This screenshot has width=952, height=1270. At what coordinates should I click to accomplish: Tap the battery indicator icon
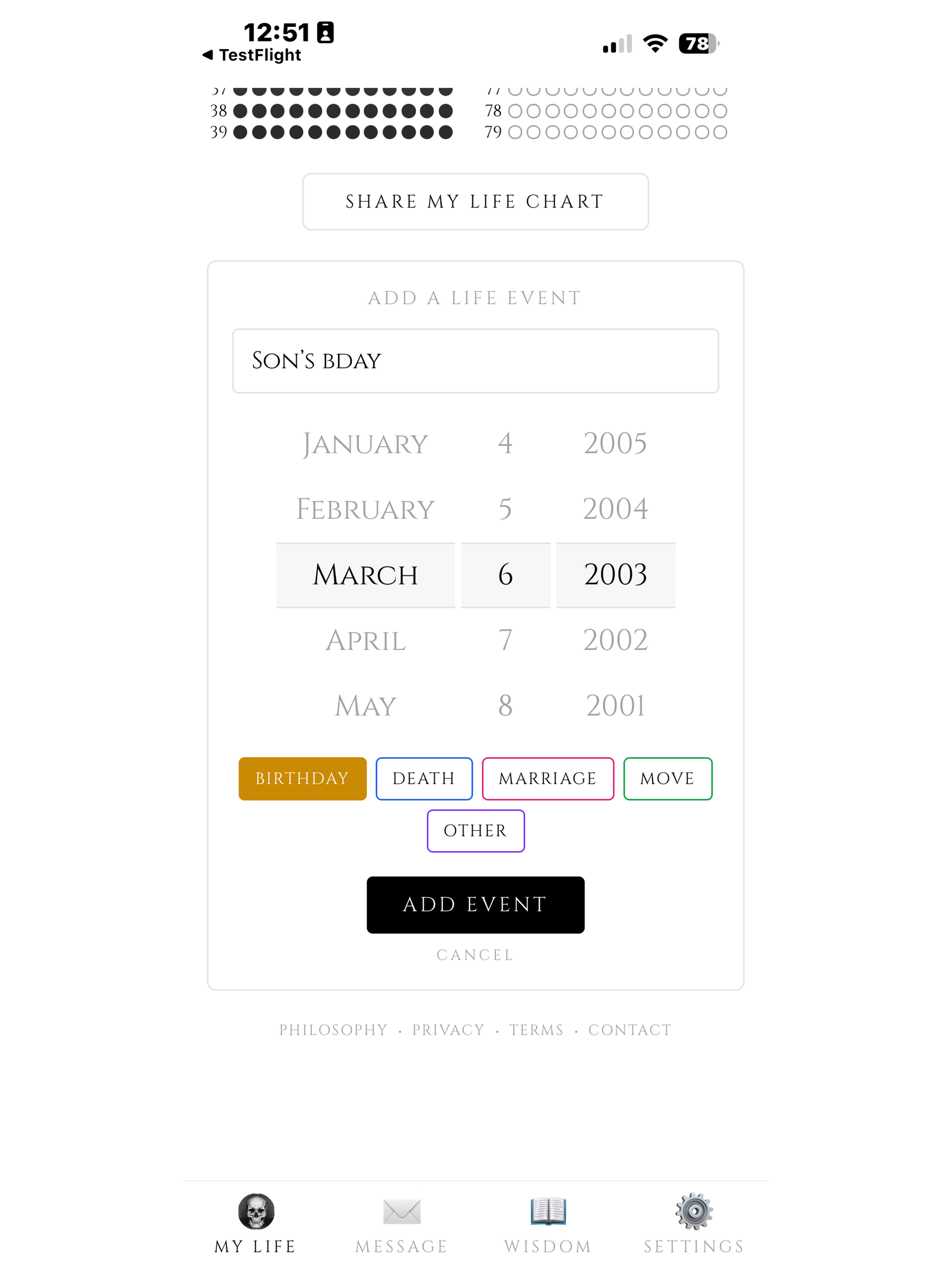(699, 44)
